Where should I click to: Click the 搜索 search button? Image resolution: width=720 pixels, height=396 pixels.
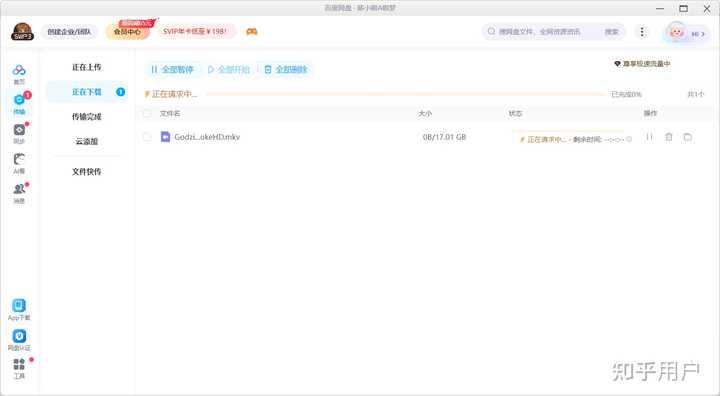tap(612, 32)
